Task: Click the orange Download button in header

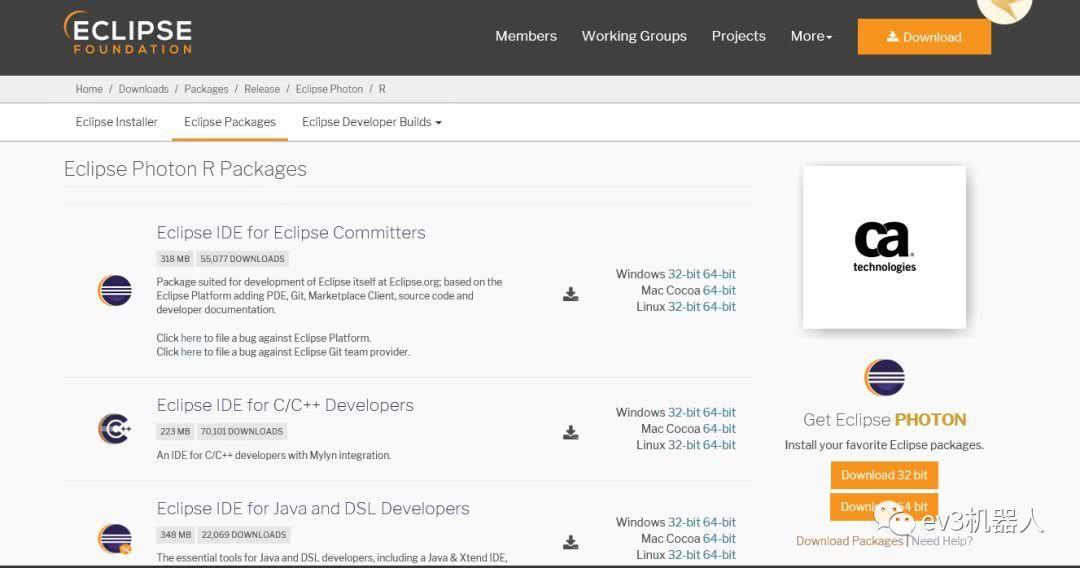Action: click(924, 37)
